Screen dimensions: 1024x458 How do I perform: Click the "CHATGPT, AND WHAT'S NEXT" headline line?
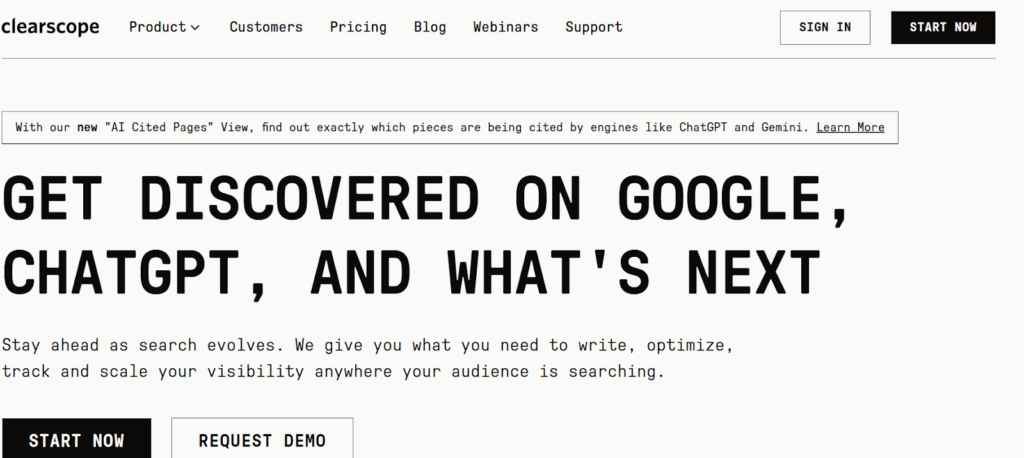point(411,270)
